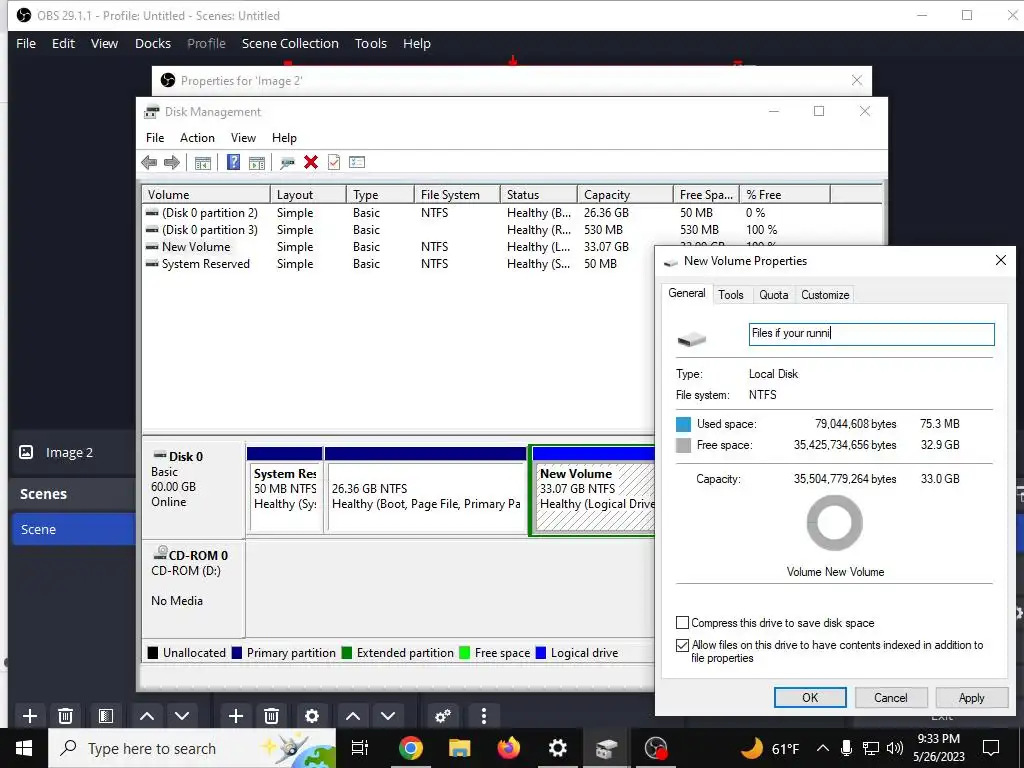The width and height of the screenshot is (1024, 768).
Task: Move source down with arrow icon
Action: 388,716
